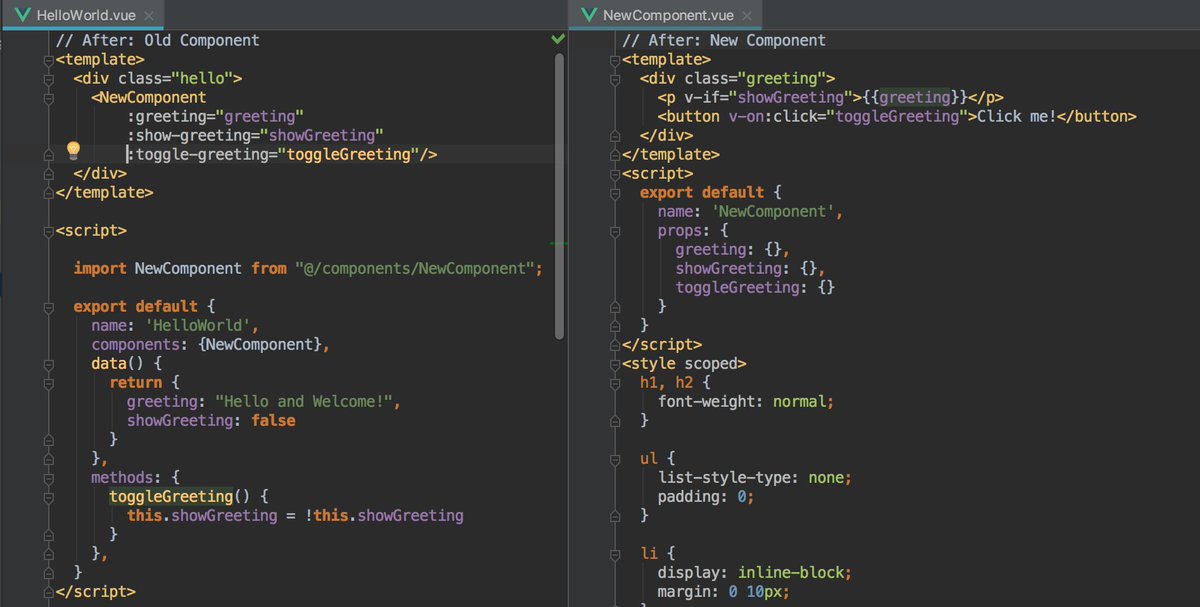Collapse the div class="greeting" block

pyautogui.click(x=617, y=79)
